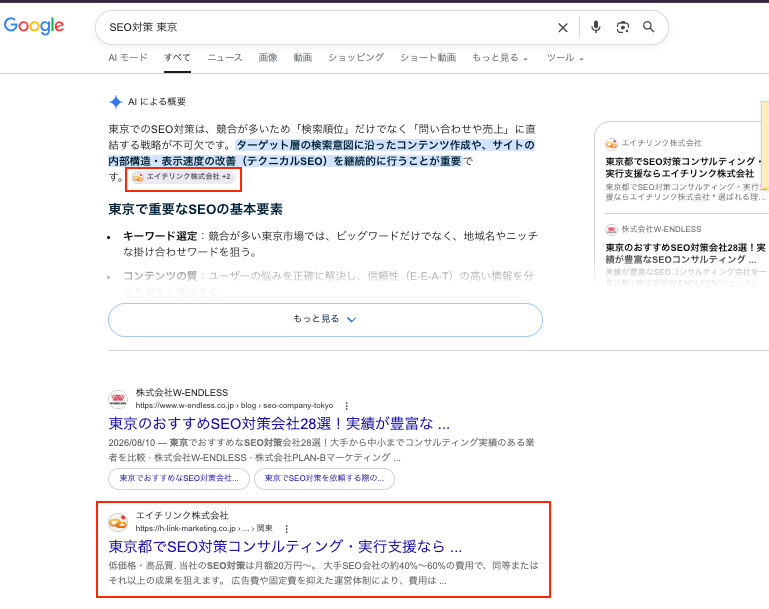Expand AI overview with もっと見る button
Screen dimensions: 769x609
pyautogui.click(x=325, y=320)
